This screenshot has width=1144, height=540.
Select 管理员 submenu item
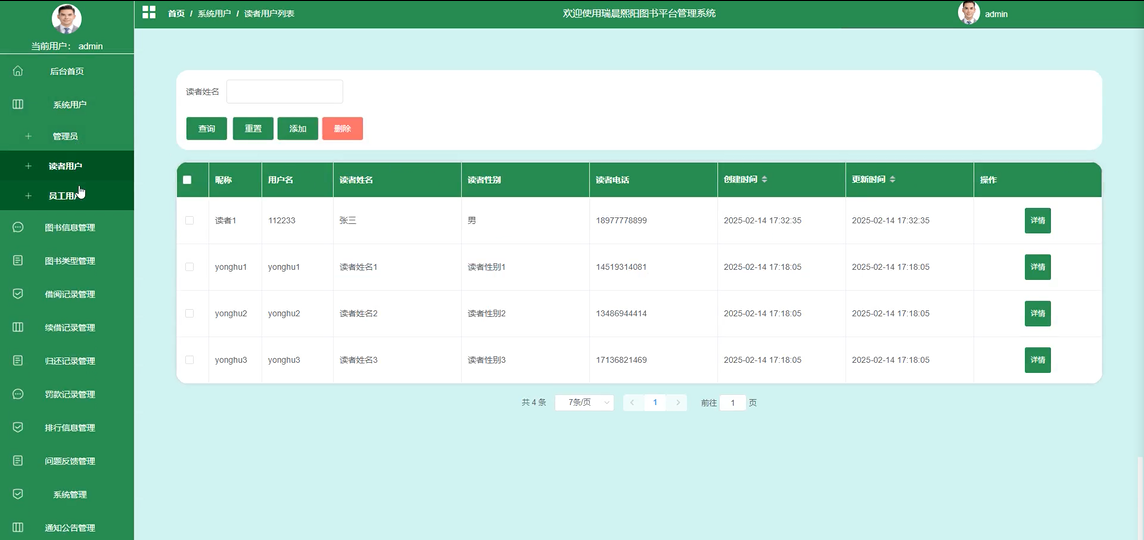coord(67,136)
